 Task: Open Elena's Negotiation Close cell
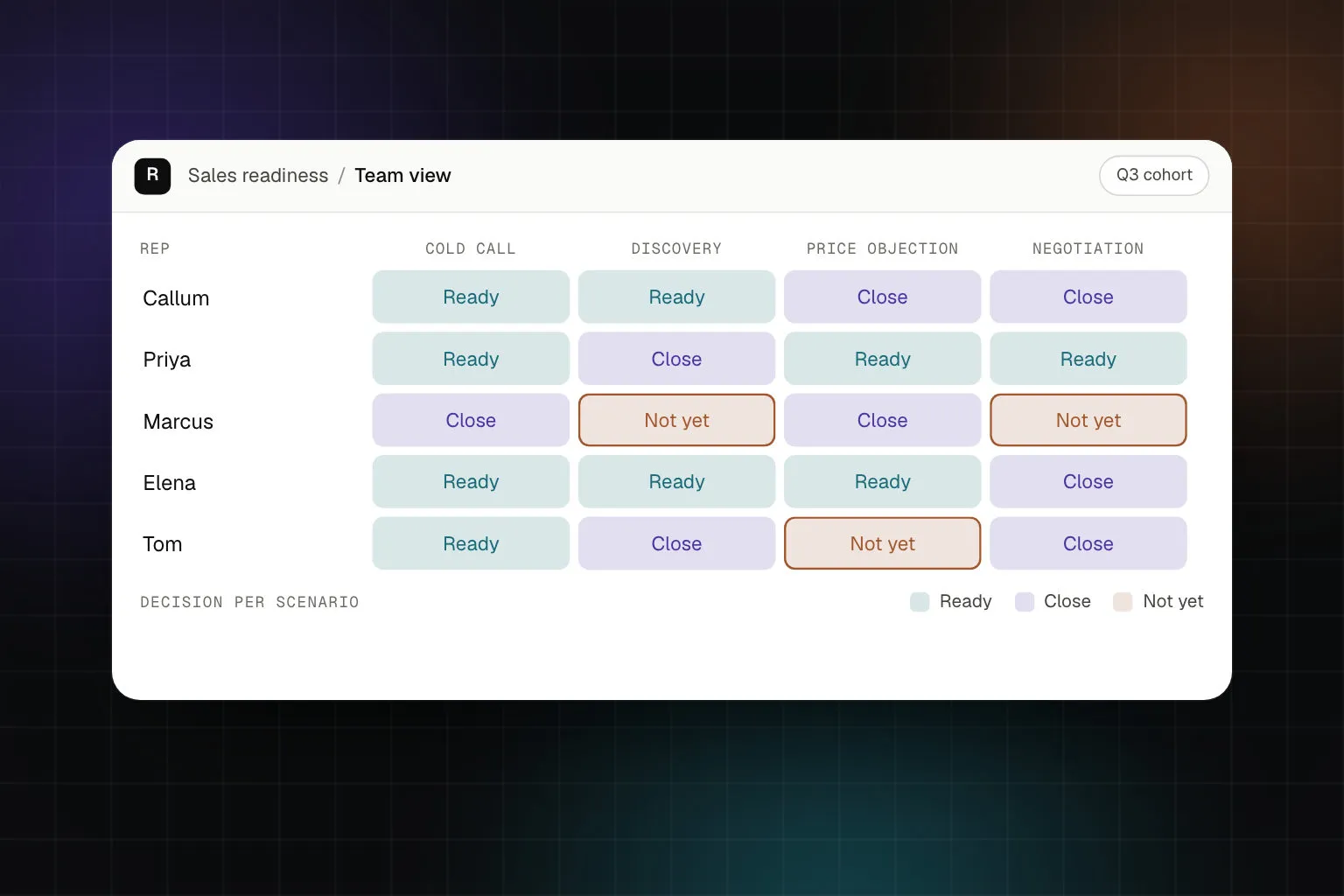point(1088,481)
